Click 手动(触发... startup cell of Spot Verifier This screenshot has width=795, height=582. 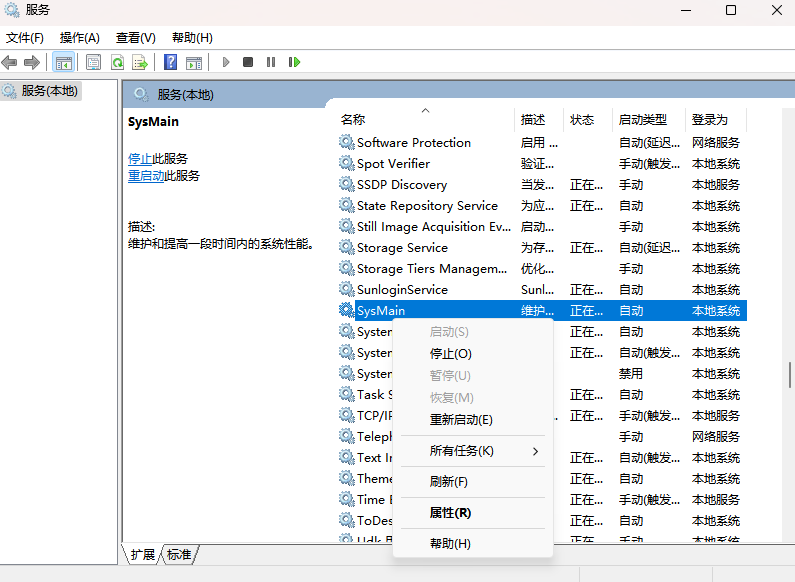tap(649, 163)
